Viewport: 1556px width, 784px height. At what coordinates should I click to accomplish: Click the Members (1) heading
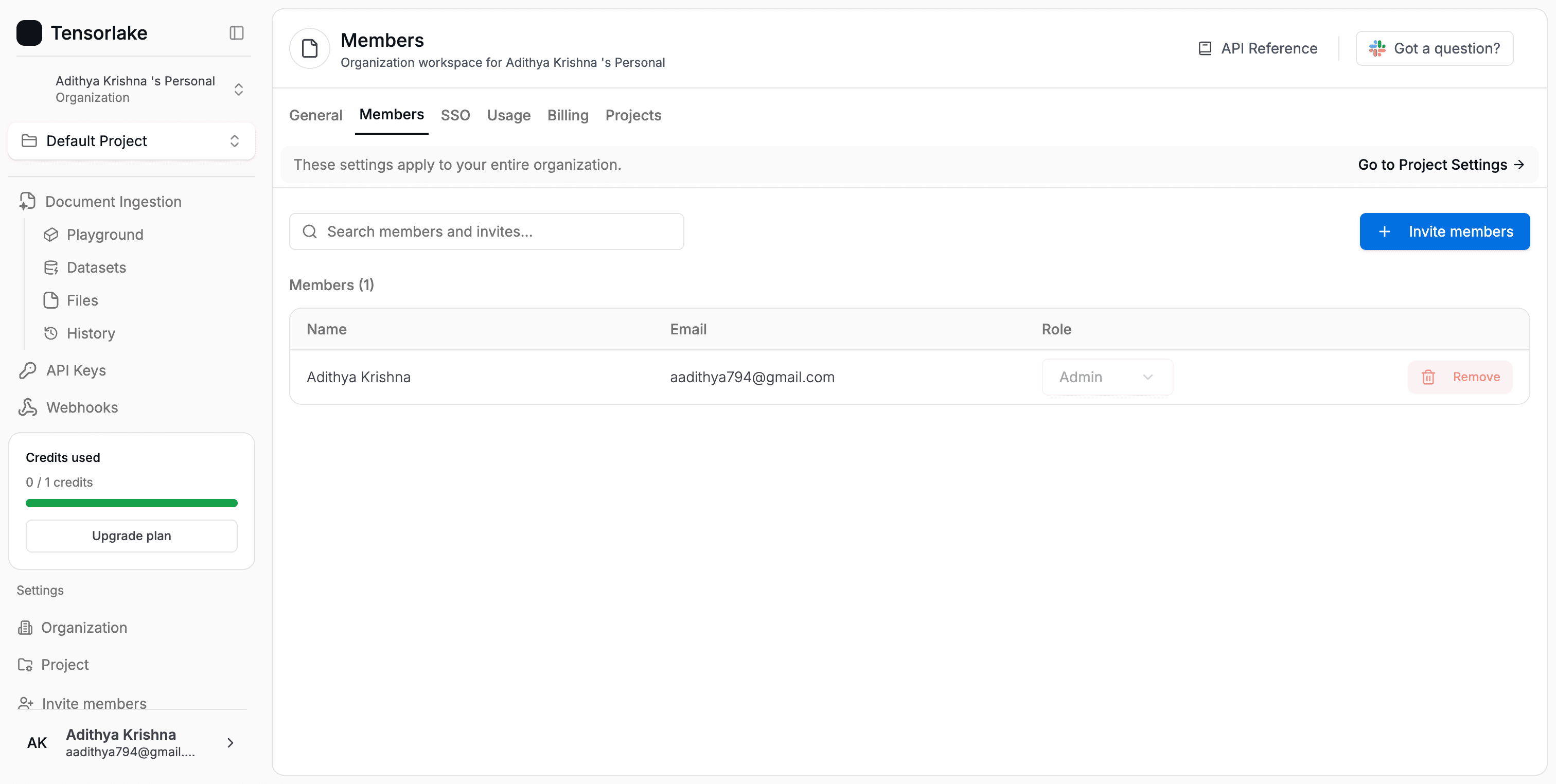point(331,284)
